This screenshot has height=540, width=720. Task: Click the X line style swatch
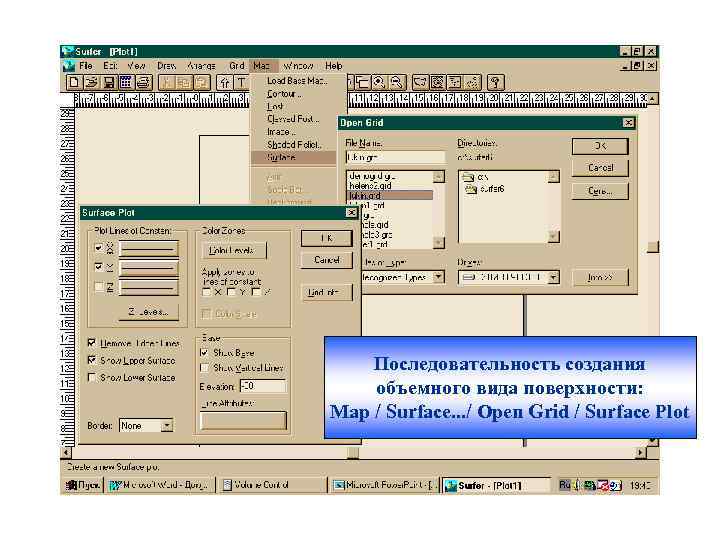[148, 249]
